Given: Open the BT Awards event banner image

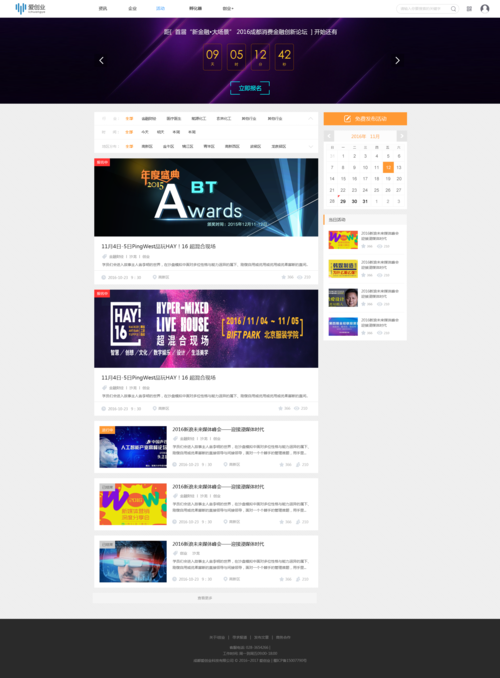Looking at the screenshot, I should coord(206,197).
